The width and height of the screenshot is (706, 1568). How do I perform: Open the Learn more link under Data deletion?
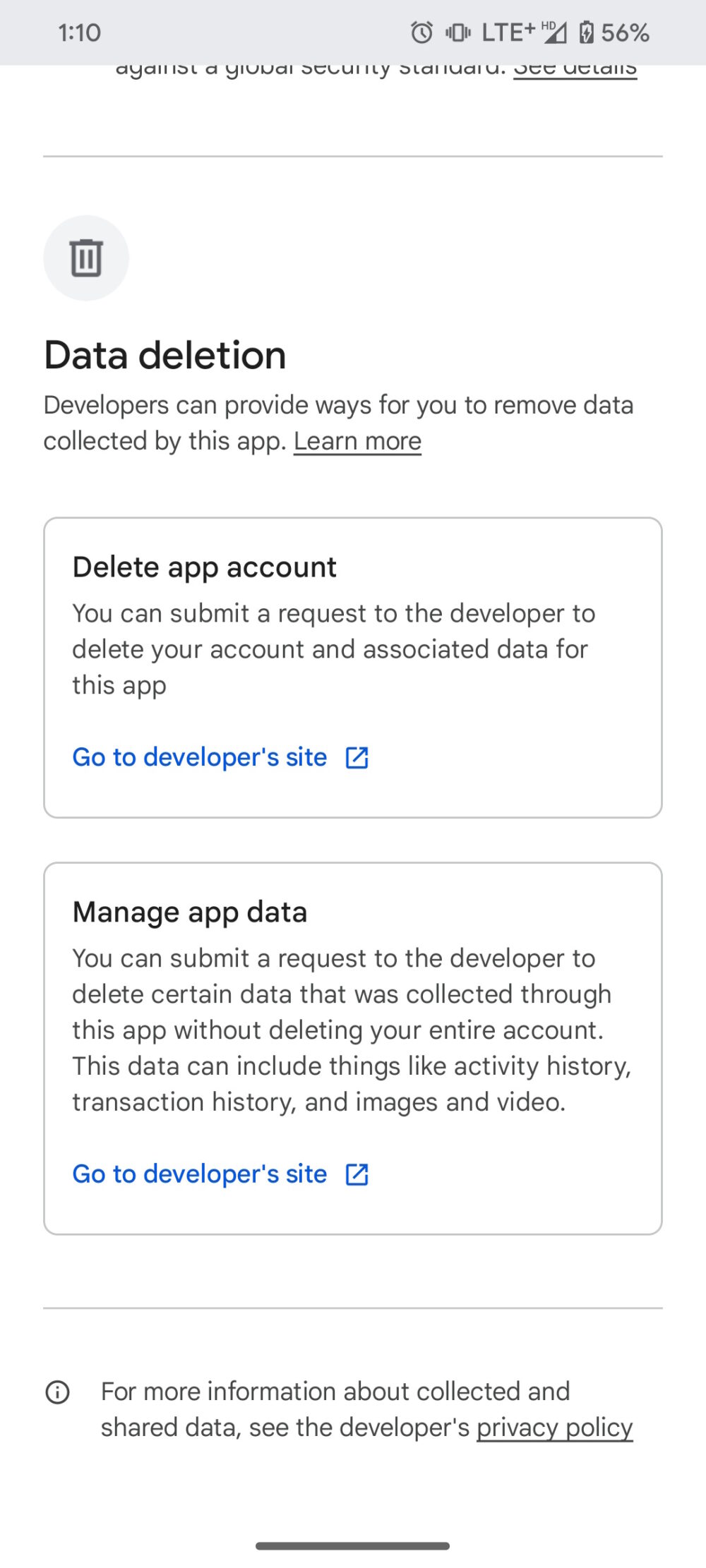[x=357, y=440]
